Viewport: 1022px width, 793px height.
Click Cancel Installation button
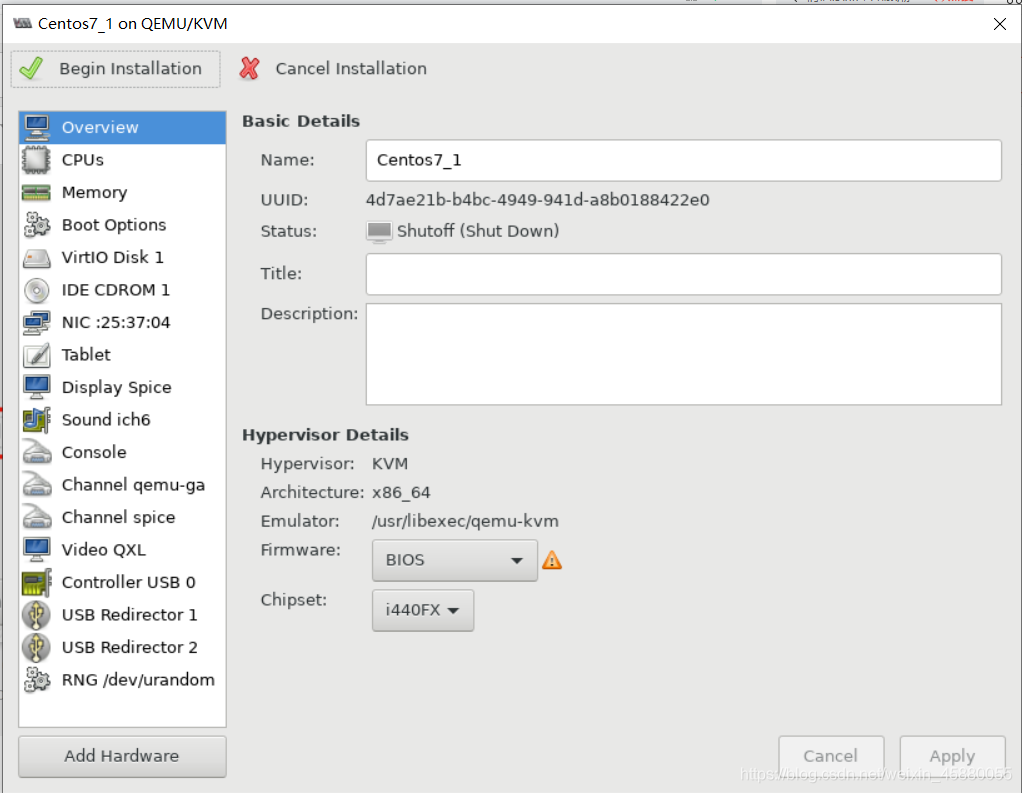point(333,68)
